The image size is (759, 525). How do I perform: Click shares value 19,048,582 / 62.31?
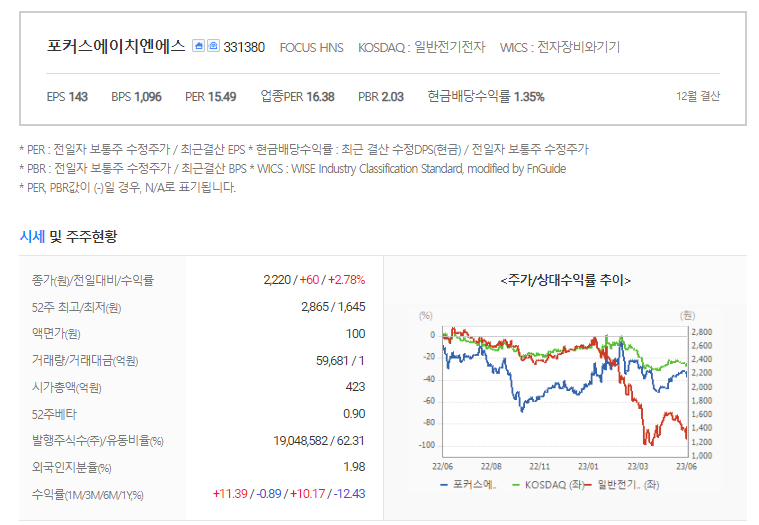point(319,441)
